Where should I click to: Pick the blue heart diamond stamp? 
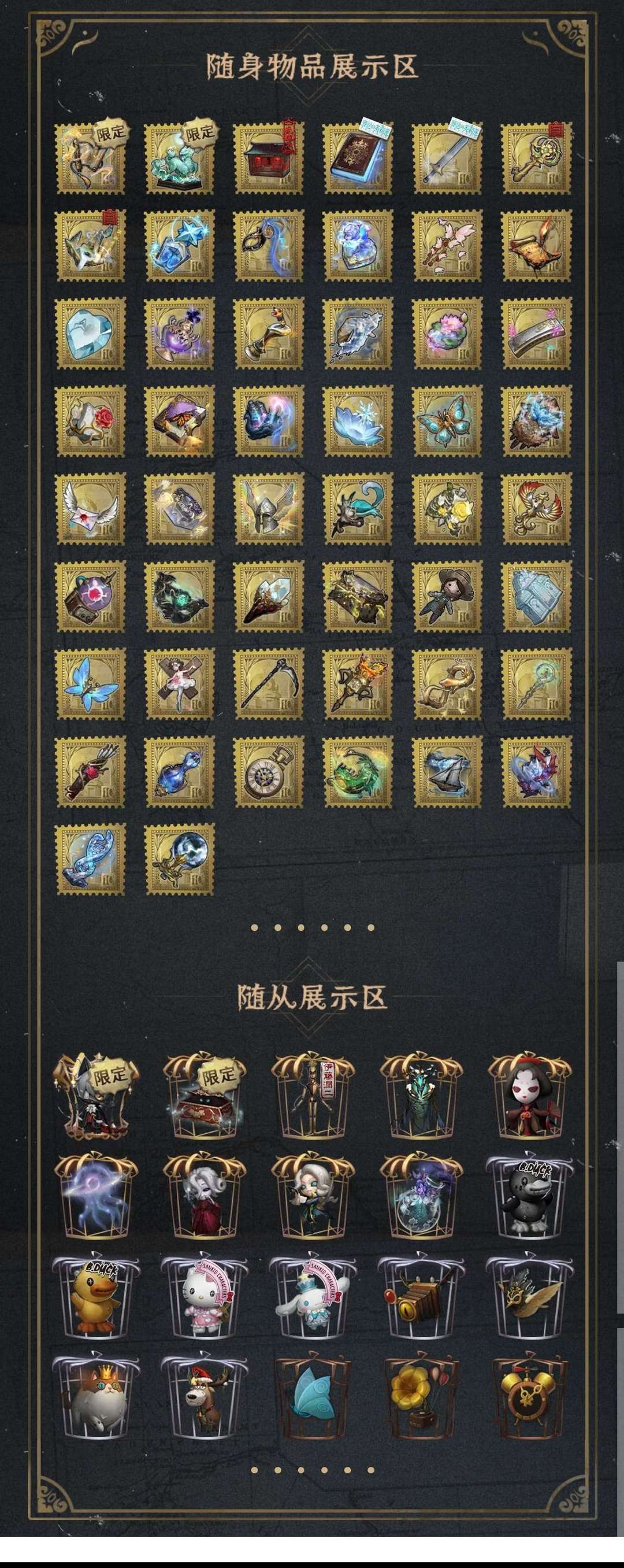pos(91,333)
